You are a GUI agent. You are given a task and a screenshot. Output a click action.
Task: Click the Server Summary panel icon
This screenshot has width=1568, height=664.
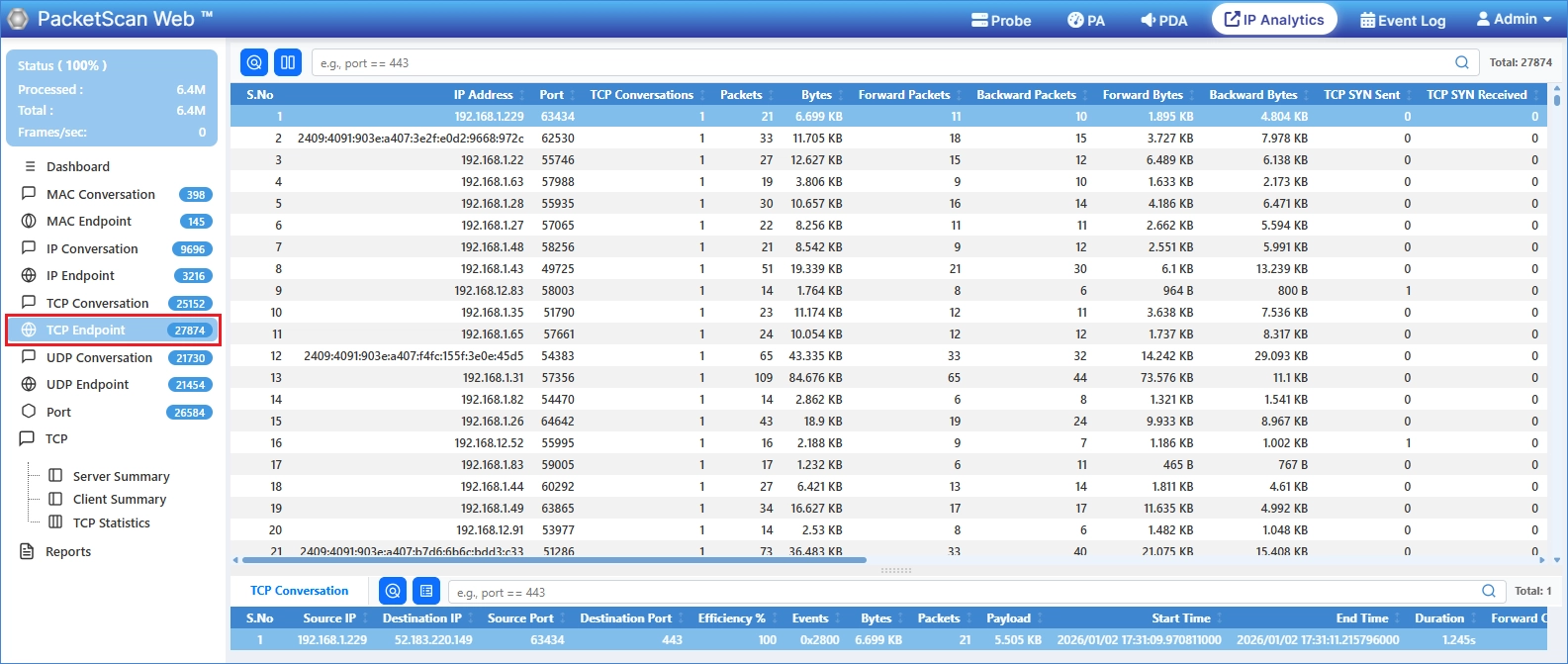tap(55, 476)
